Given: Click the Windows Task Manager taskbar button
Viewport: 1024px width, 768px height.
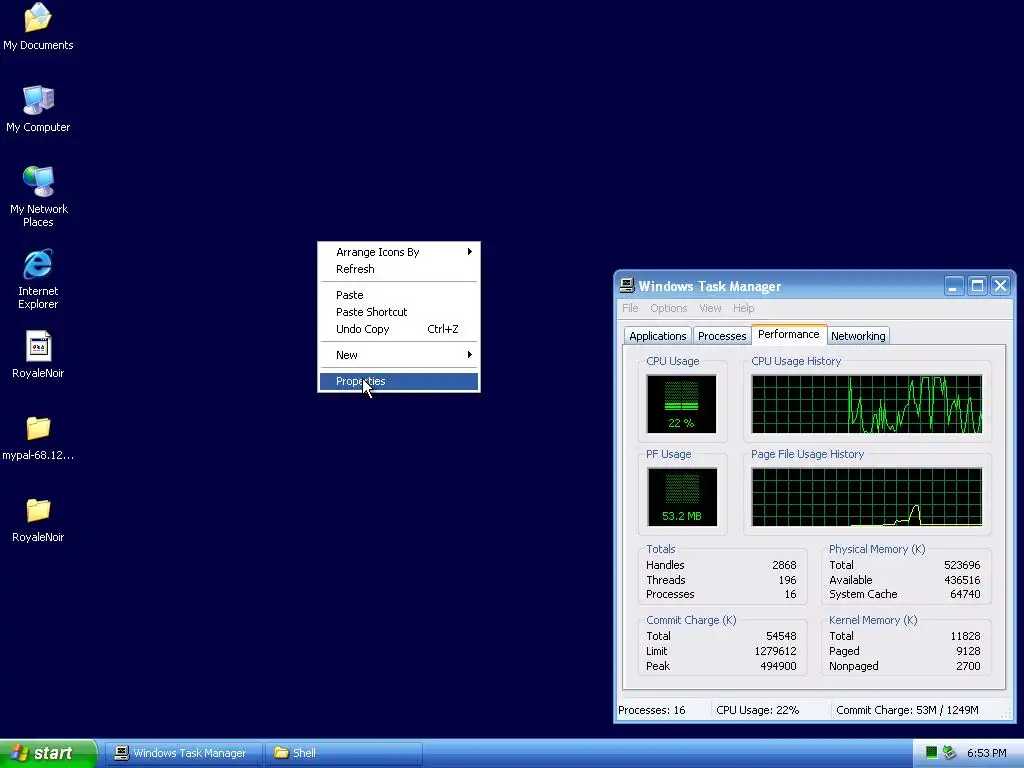Looking at the screenshot, I should pyautogui.click(x=183, y=753).
